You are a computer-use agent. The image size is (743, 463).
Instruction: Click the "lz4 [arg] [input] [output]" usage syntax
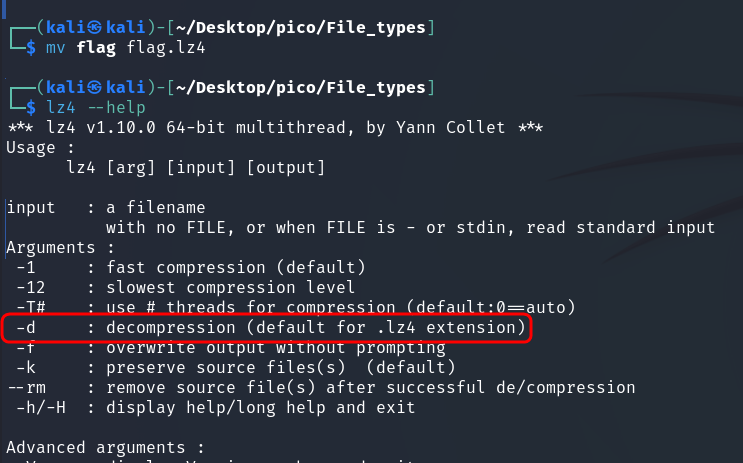point(195,167)
